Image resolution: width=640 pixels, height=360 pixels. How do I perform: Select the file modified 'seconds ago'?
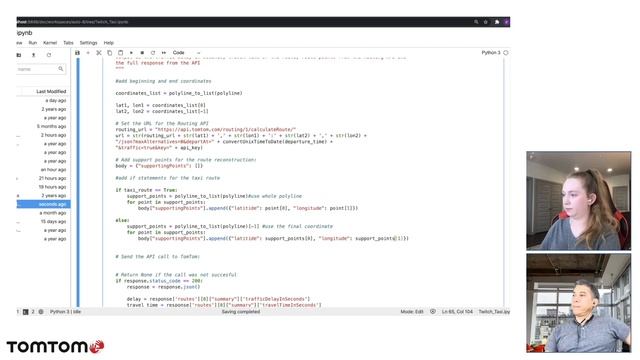(x=43, y=204)
